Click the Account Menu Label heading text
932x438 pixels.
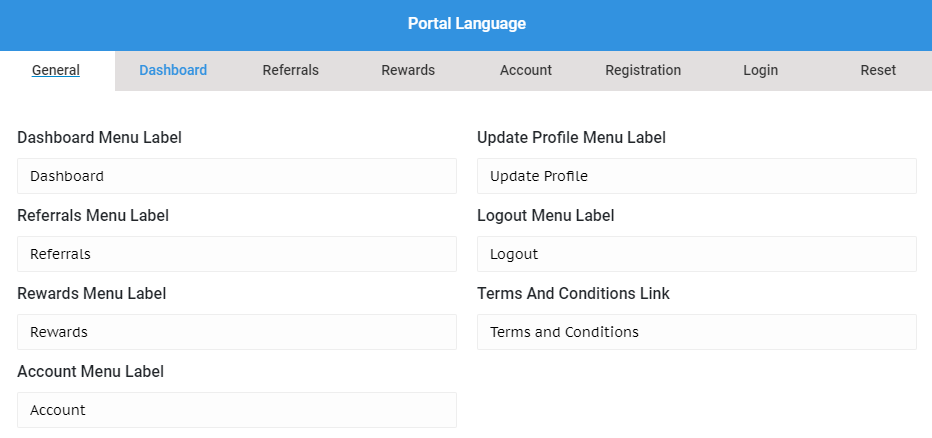click(90, 371)
